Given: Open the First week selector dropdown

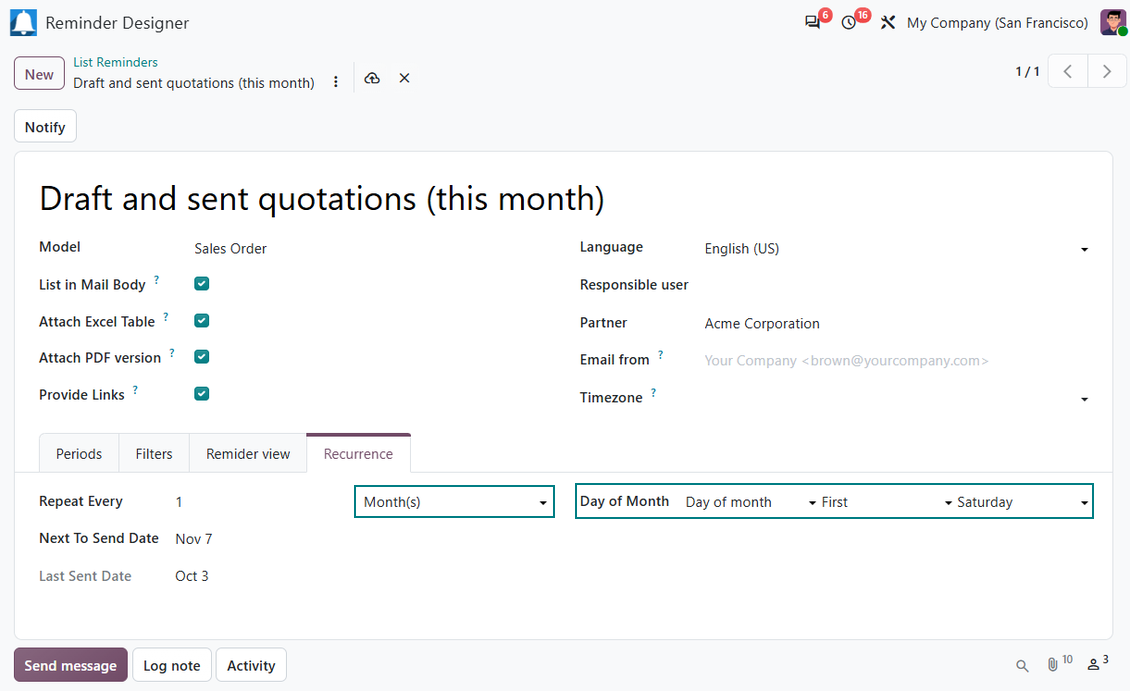Looking at the screenshot, I should pyautogui.click(x=886, y=502).
